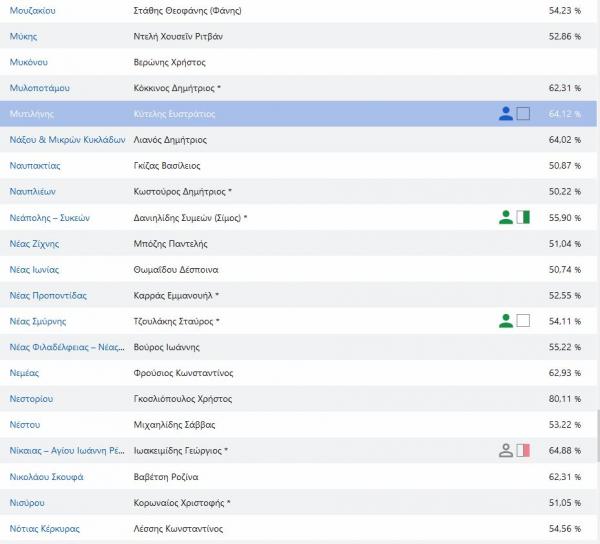Screen dimensions: 600x544
Task: Click the green person icon for Νέας Σμύρνης
Action: [506, 321]
